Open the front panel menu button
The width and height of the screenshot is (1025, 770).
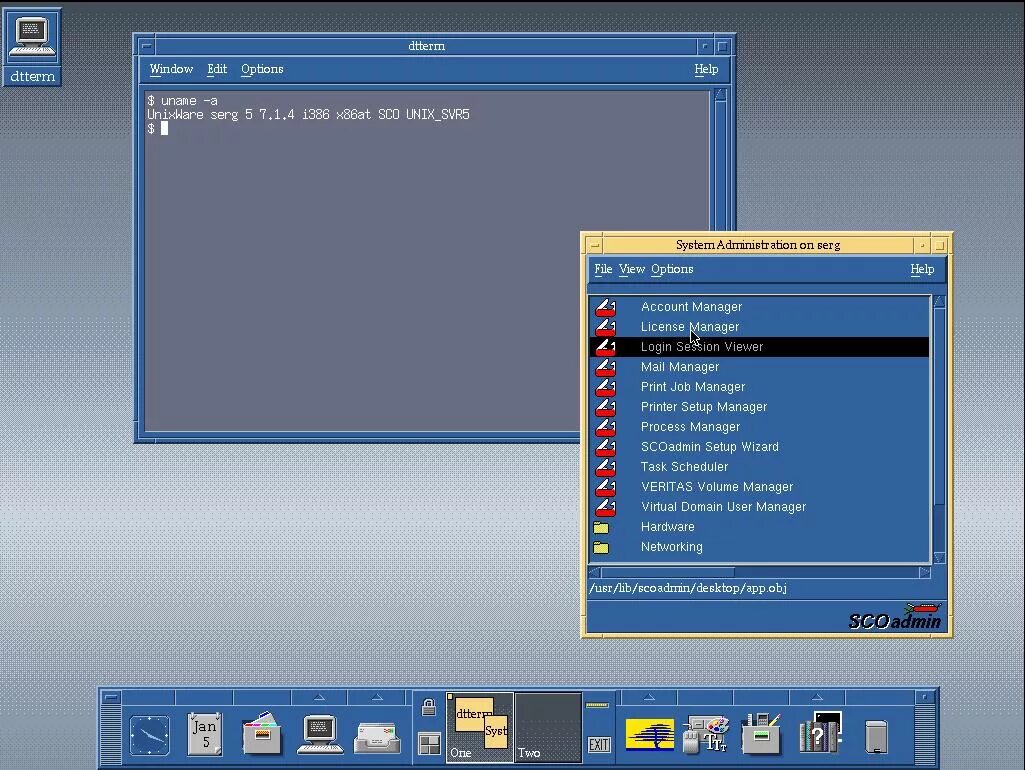tap(111, 697)
